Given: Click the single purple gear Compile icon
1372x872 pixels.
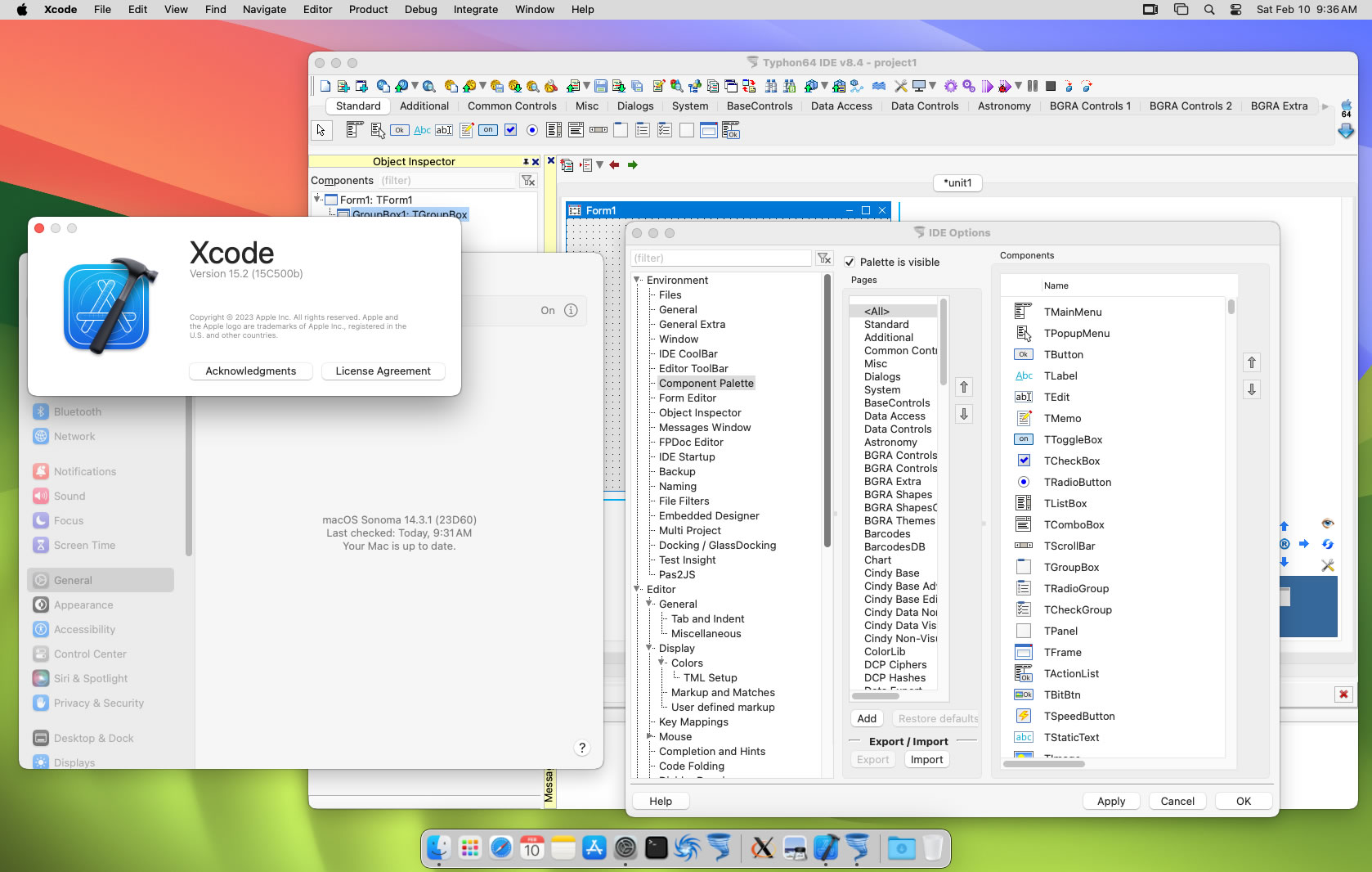Looking at the screenshot, I should tap(950, 86).
